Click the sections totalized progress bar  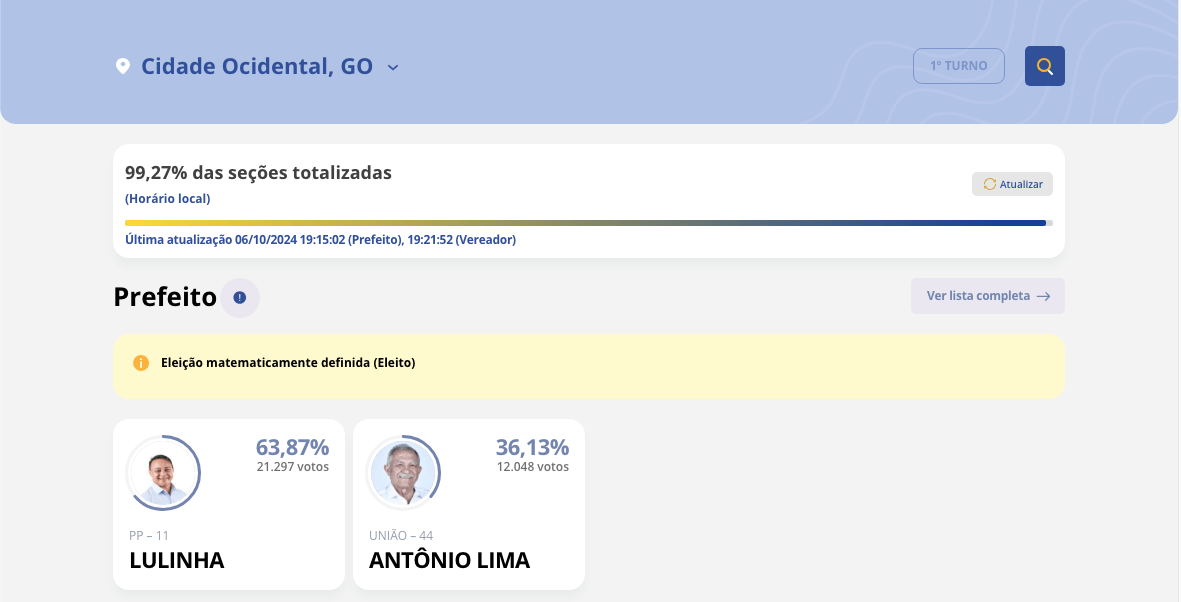click(588, 223)
